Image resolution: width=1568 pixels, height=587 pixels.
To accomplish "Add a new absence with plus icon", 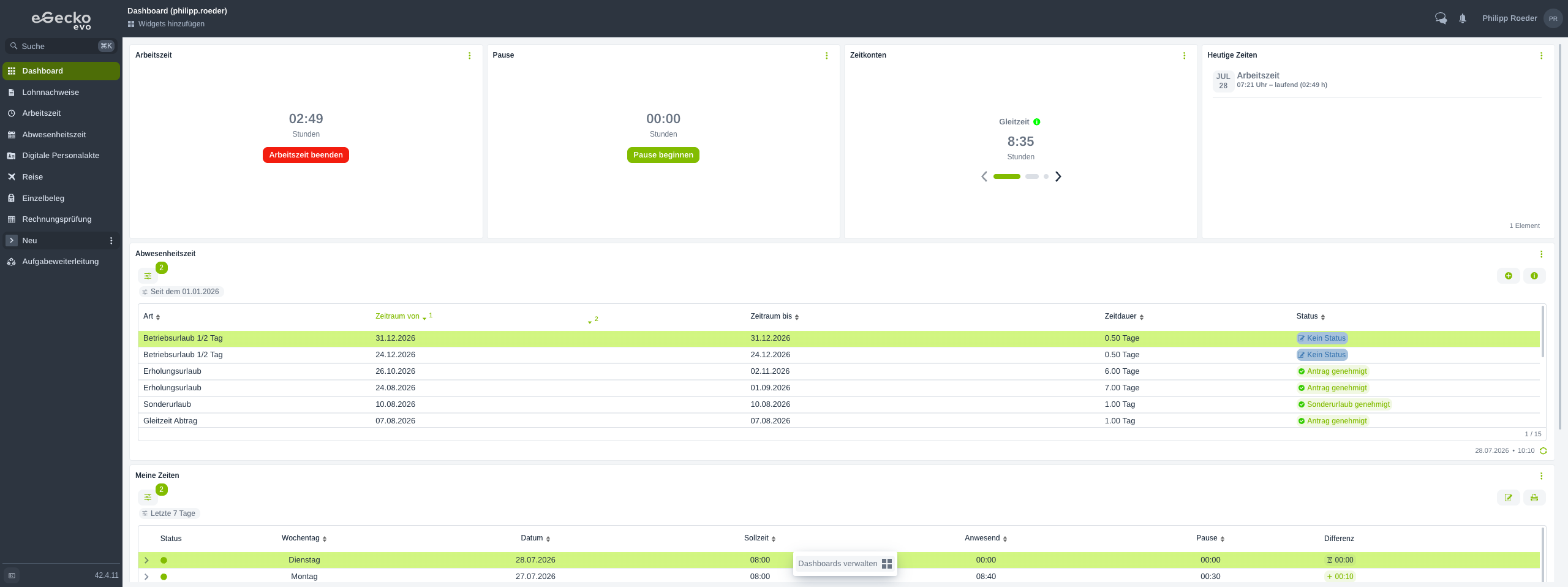I will 1509,276.
